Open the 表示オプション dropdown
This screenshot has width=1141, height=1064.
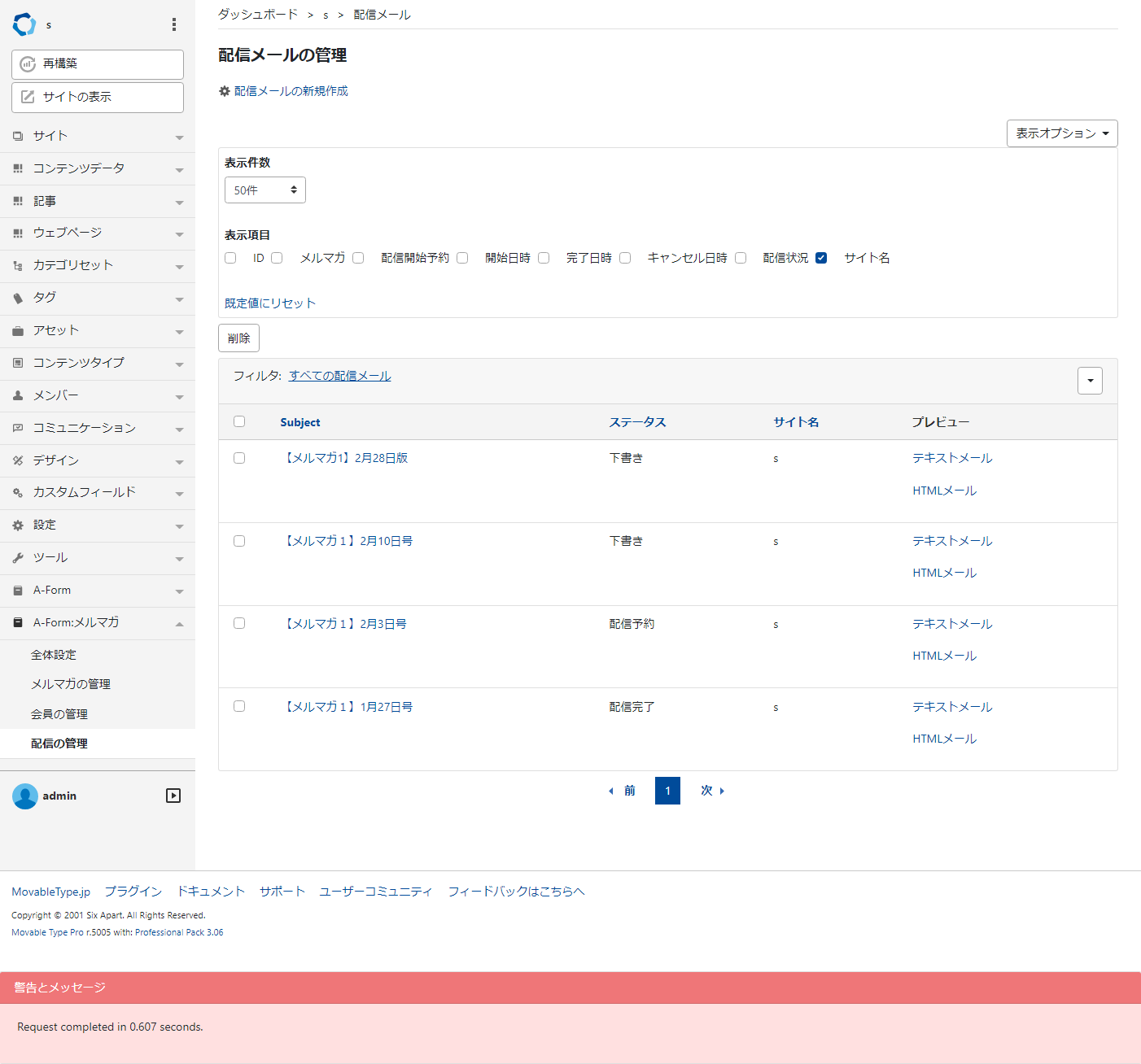click(1062, 133)
